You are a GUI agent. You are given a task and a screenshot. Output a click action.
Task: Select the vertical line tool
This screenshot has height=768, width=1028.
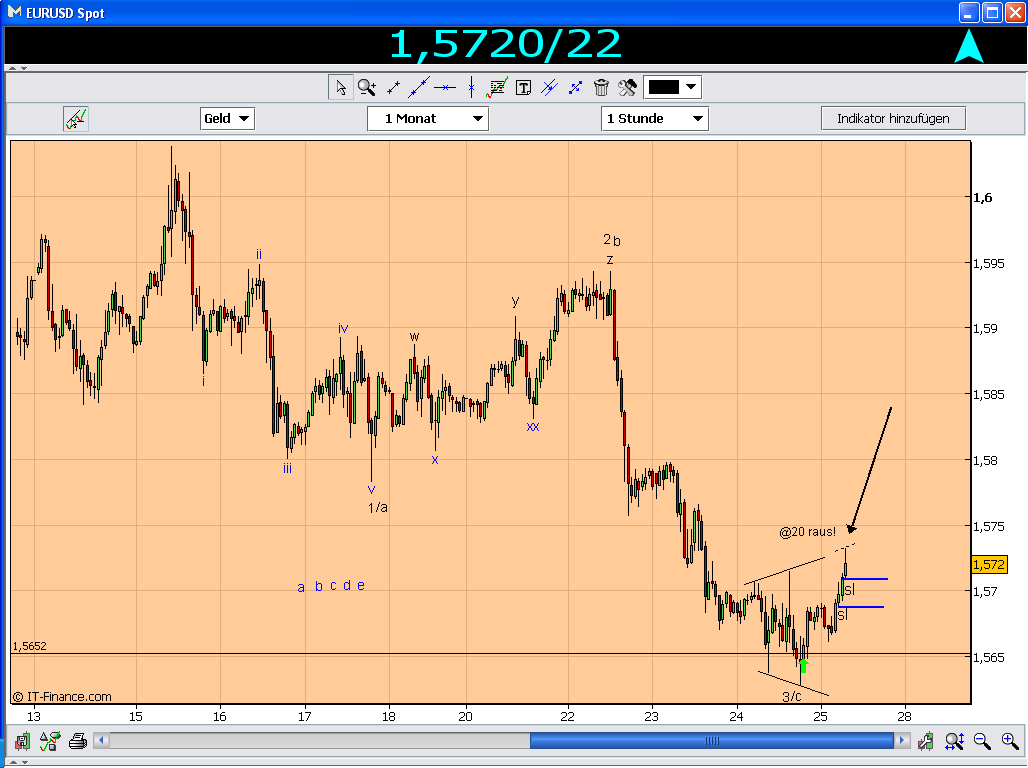471,87
